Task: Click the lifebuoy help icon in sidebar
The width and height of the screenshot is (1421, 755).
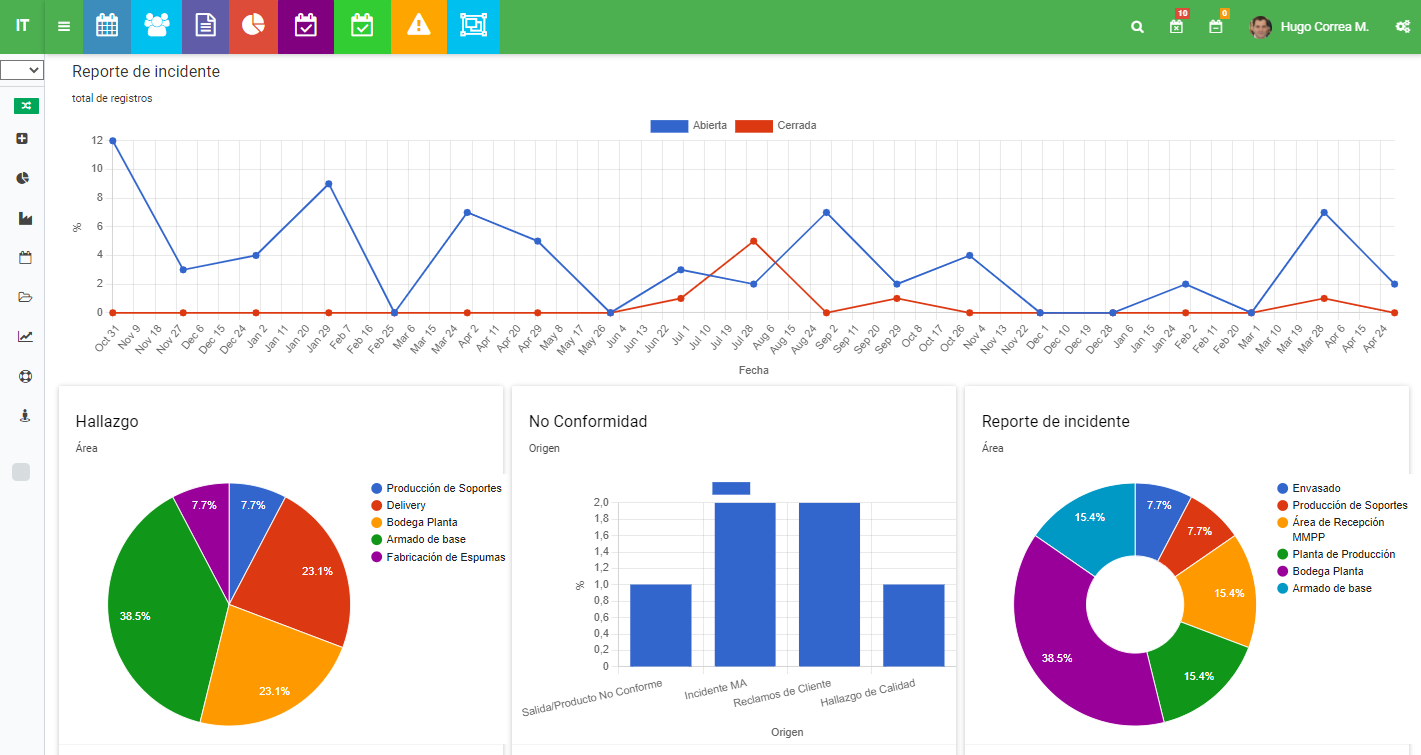Action: 25,376
